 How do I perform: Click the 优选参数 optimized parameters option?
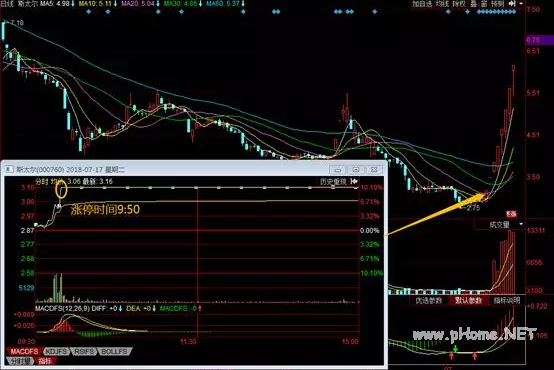click(x=429, y=300)
